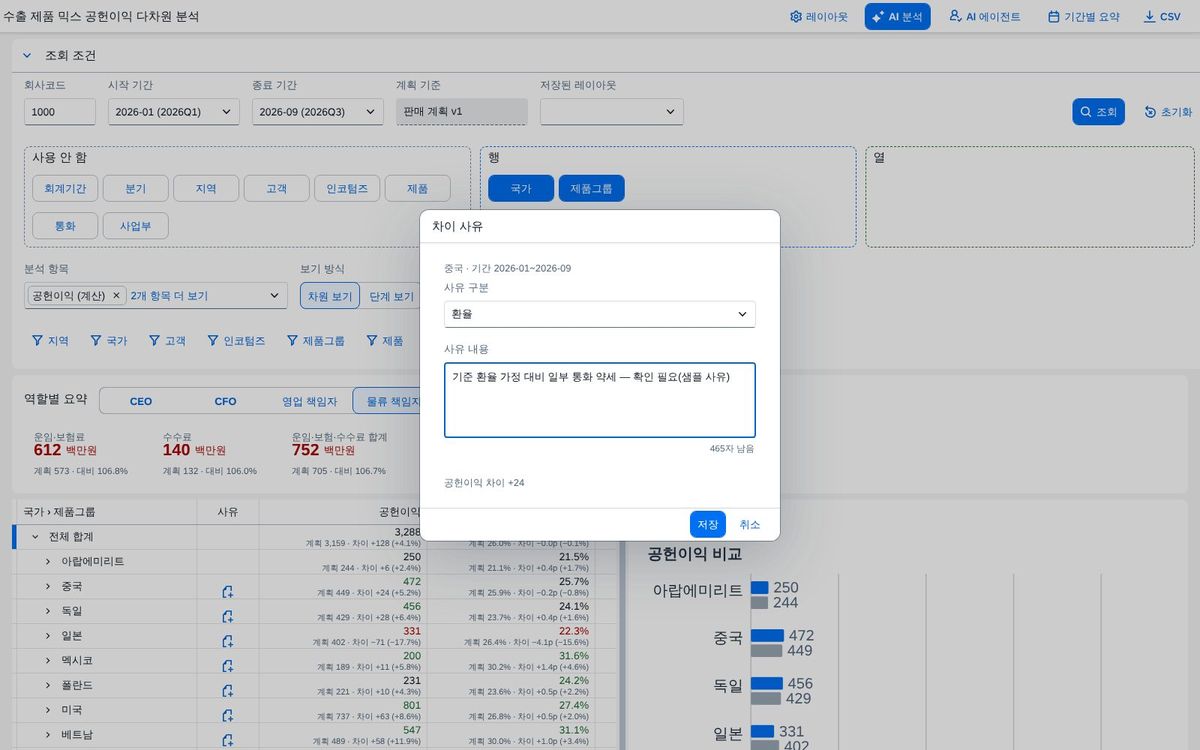Add reason note for 중국 row

pyautogui.click(x=228, y=592)
